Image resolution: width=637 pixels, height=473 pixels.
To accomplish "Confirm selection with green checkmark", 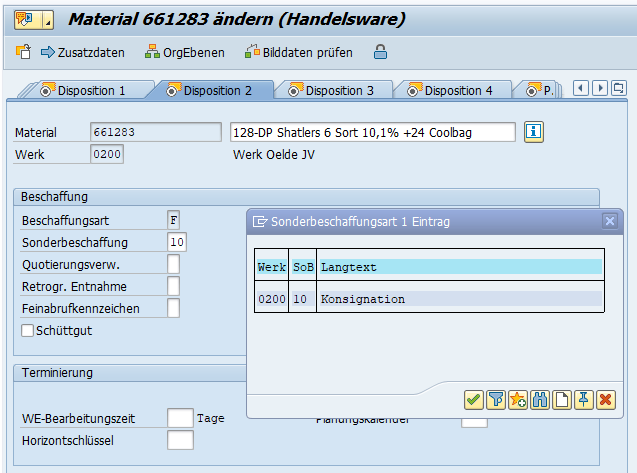I will click(x=474, y=400).
